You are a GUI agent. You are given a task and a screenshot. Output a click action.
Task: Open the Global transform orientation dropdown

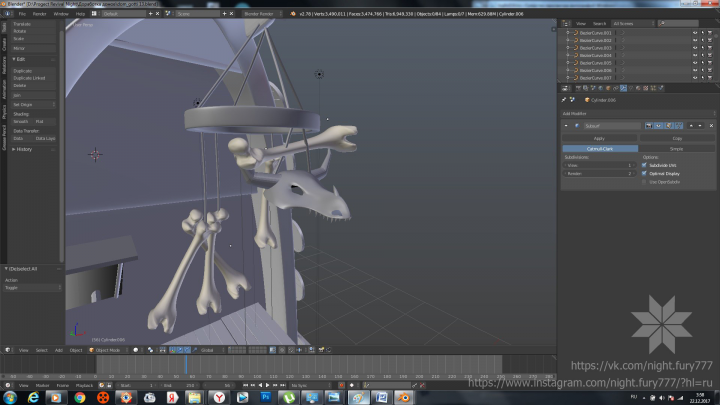211,350
